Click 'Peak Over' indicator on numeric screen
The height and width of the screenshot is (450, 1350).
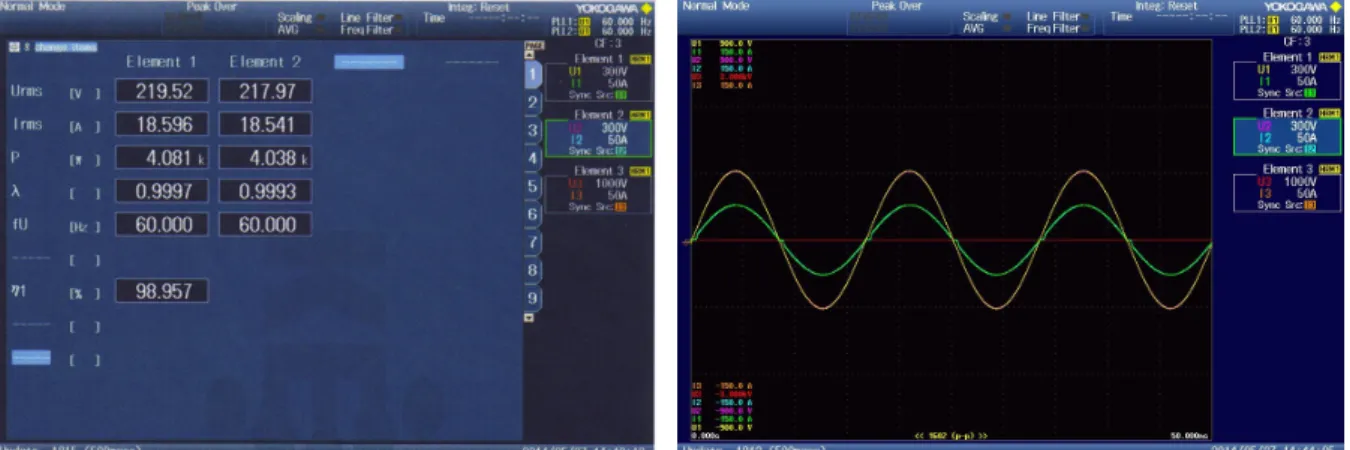pyautogui.click(x=210, y=6)
